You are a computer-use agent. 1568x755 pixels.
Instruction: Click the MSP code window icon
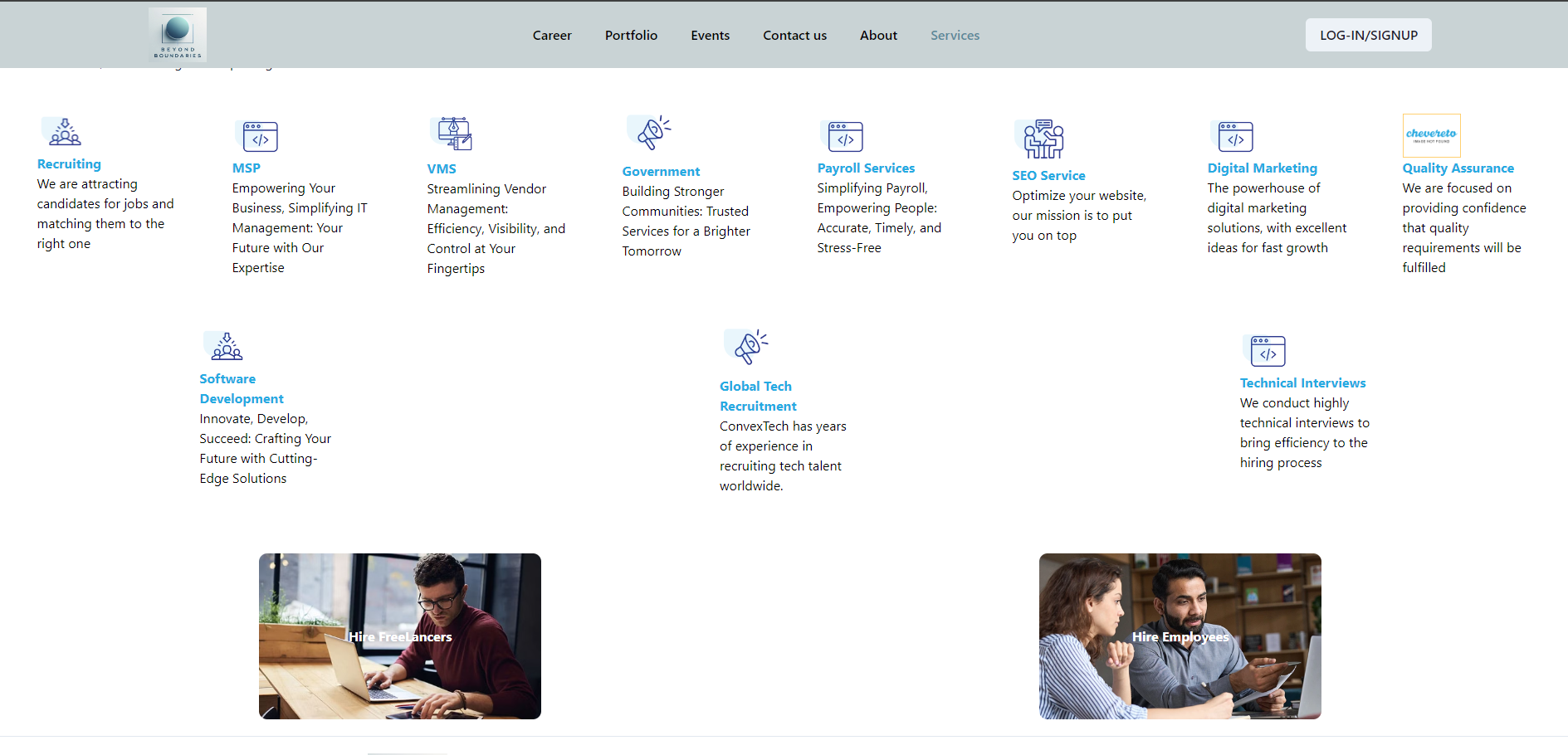[x=258, y=136]
